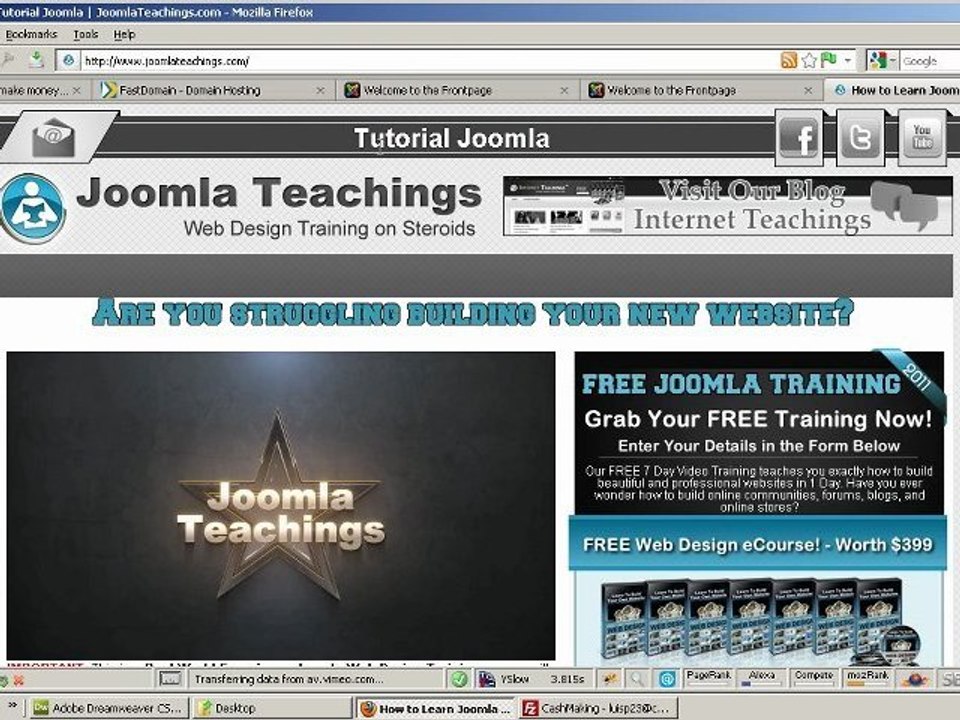The width and height of the screenshot is (960, 720).
Task: Click the Compete rank indicator
Action: pos(813,678)
